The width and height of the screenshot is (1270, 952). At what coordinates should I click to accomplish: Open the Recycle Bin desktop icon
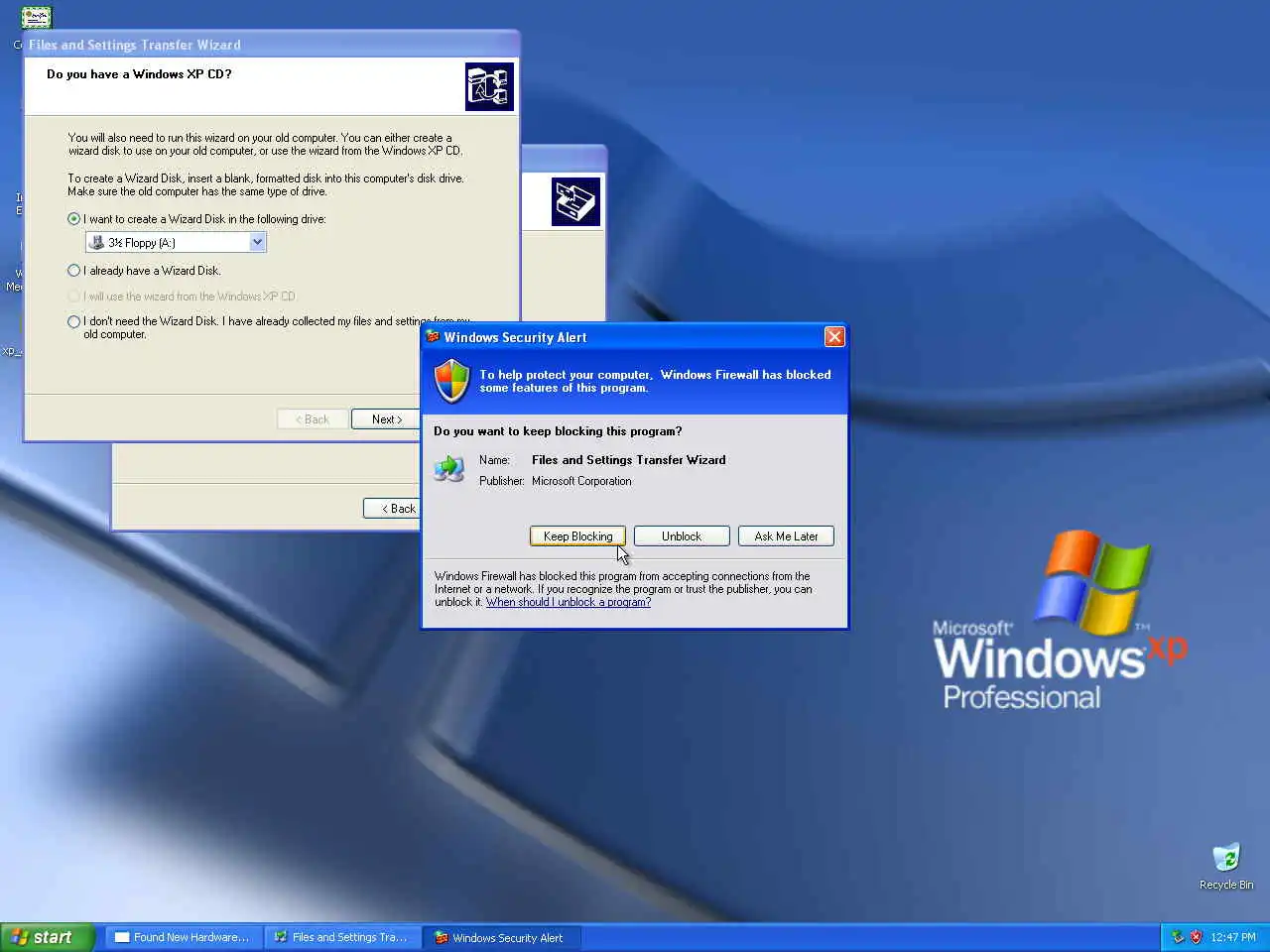1226,866
